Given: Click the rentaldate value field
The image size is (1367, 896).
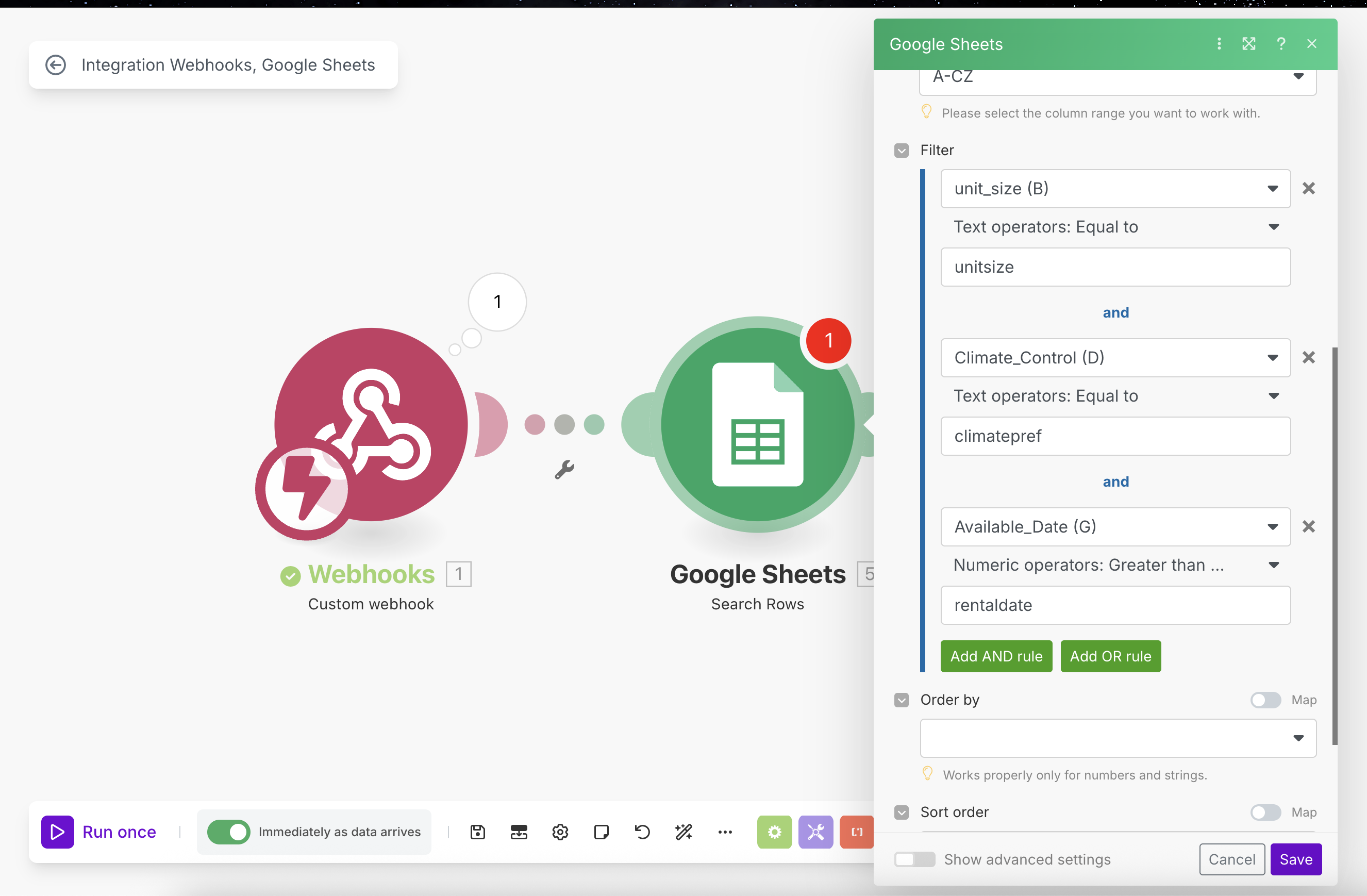Looking at the screenshot, I should [1115, 605].
